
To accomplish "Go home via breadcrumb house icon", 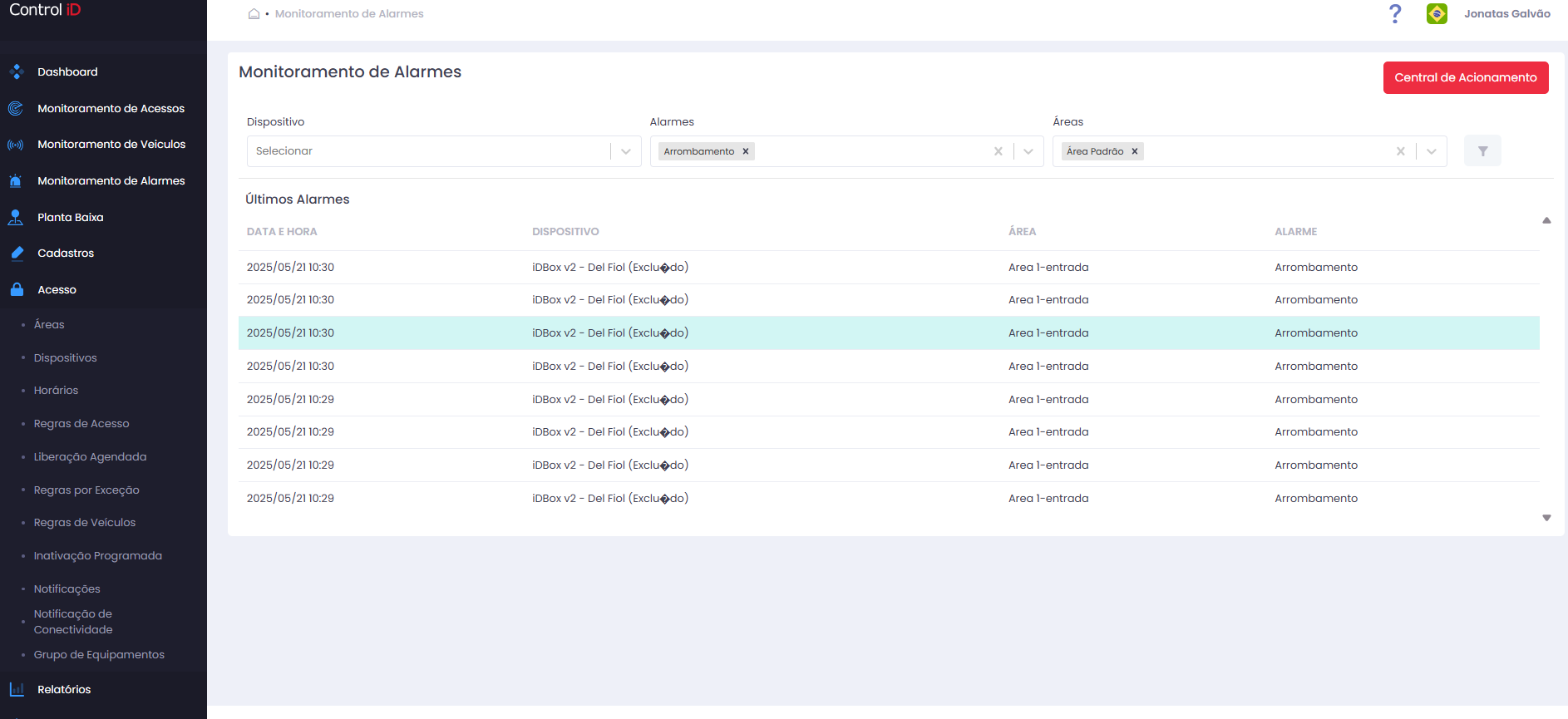I will point(254,13).
